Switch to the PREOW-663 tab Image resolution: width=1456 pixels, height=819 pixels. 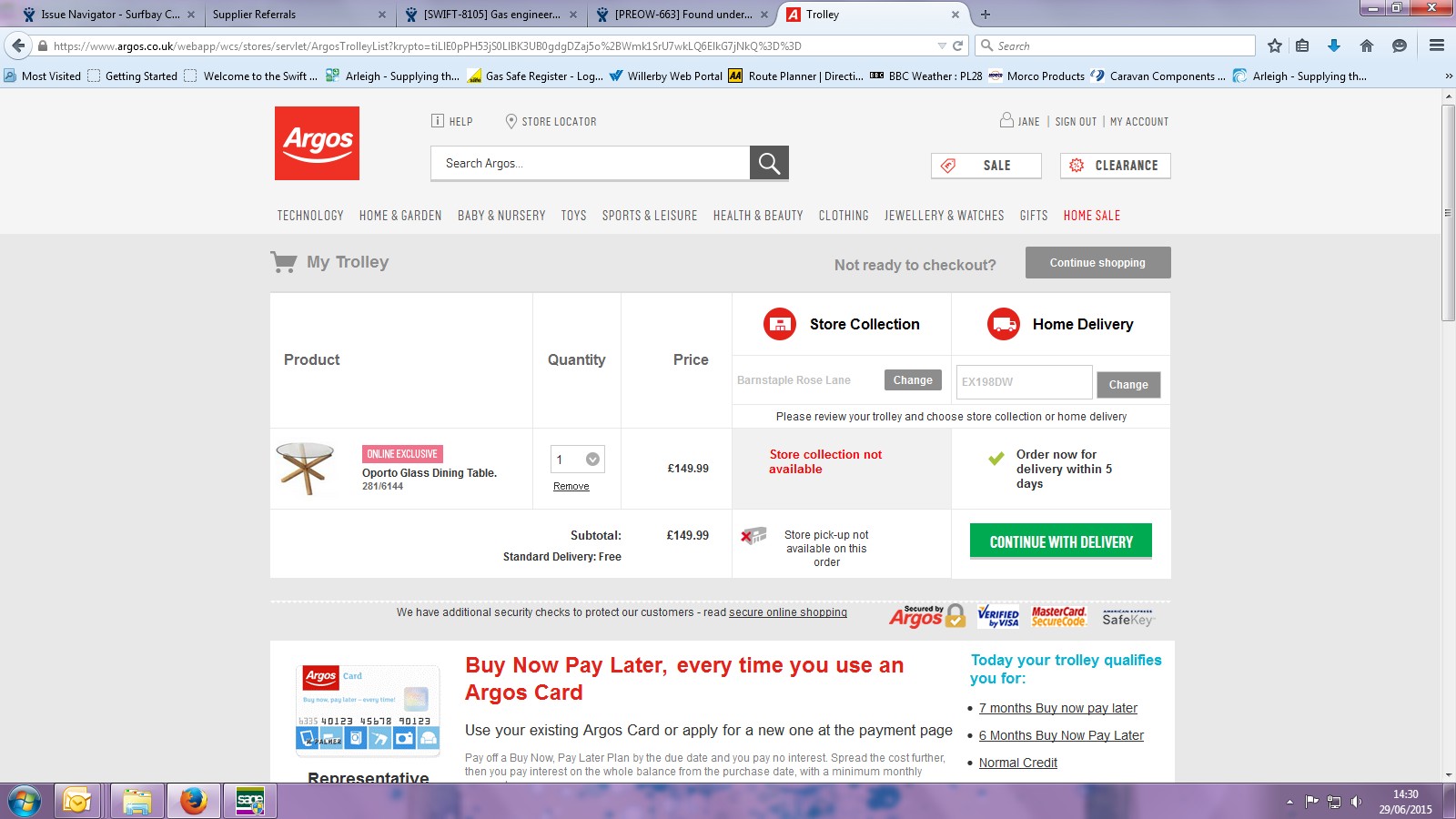[682, 15]
